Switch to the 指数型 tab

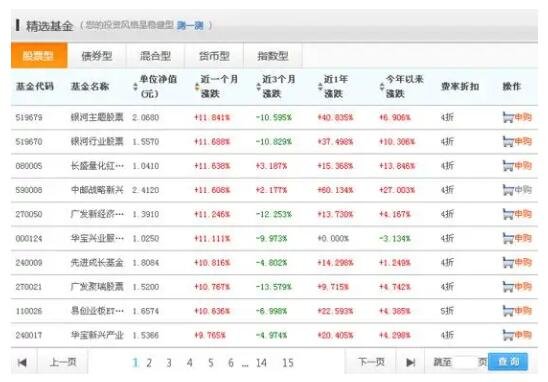pos(273,56)
